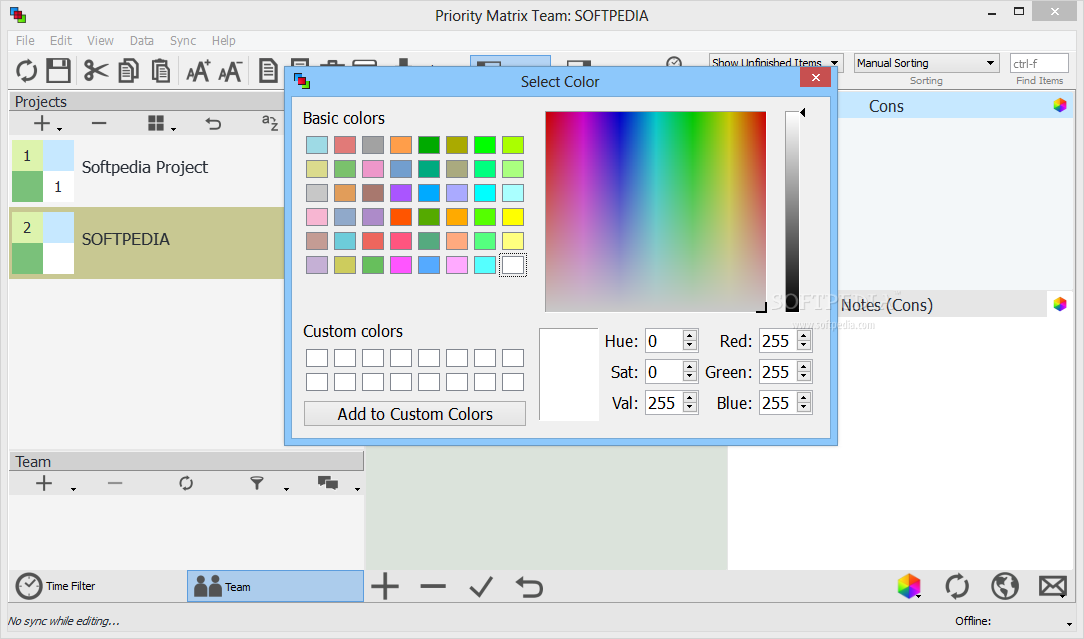Close the Select Color dialog
The image size is (1084, 639).
click(x=816, y=77)
